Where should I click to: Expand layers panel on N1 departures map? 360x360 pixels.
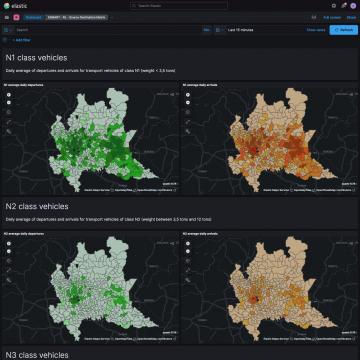(x=173, y=95)
